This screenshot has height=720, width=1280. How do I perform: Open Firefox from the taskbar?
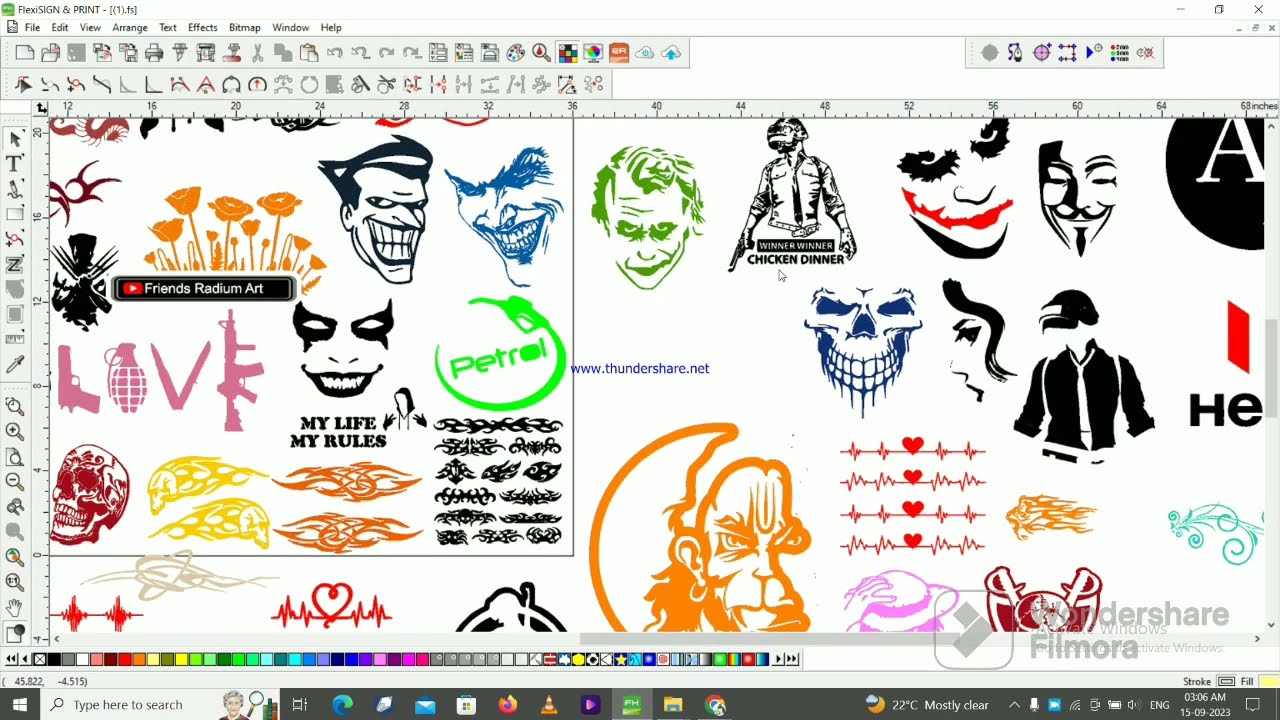(507, 705)
